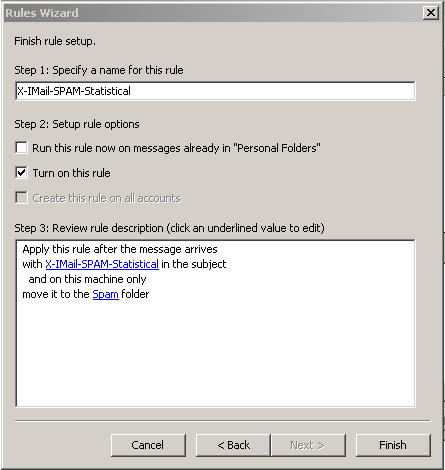This screenshot has height=470, width=445.
Task: Click the Finish rule setup heading text
Action: coord(55,41)
